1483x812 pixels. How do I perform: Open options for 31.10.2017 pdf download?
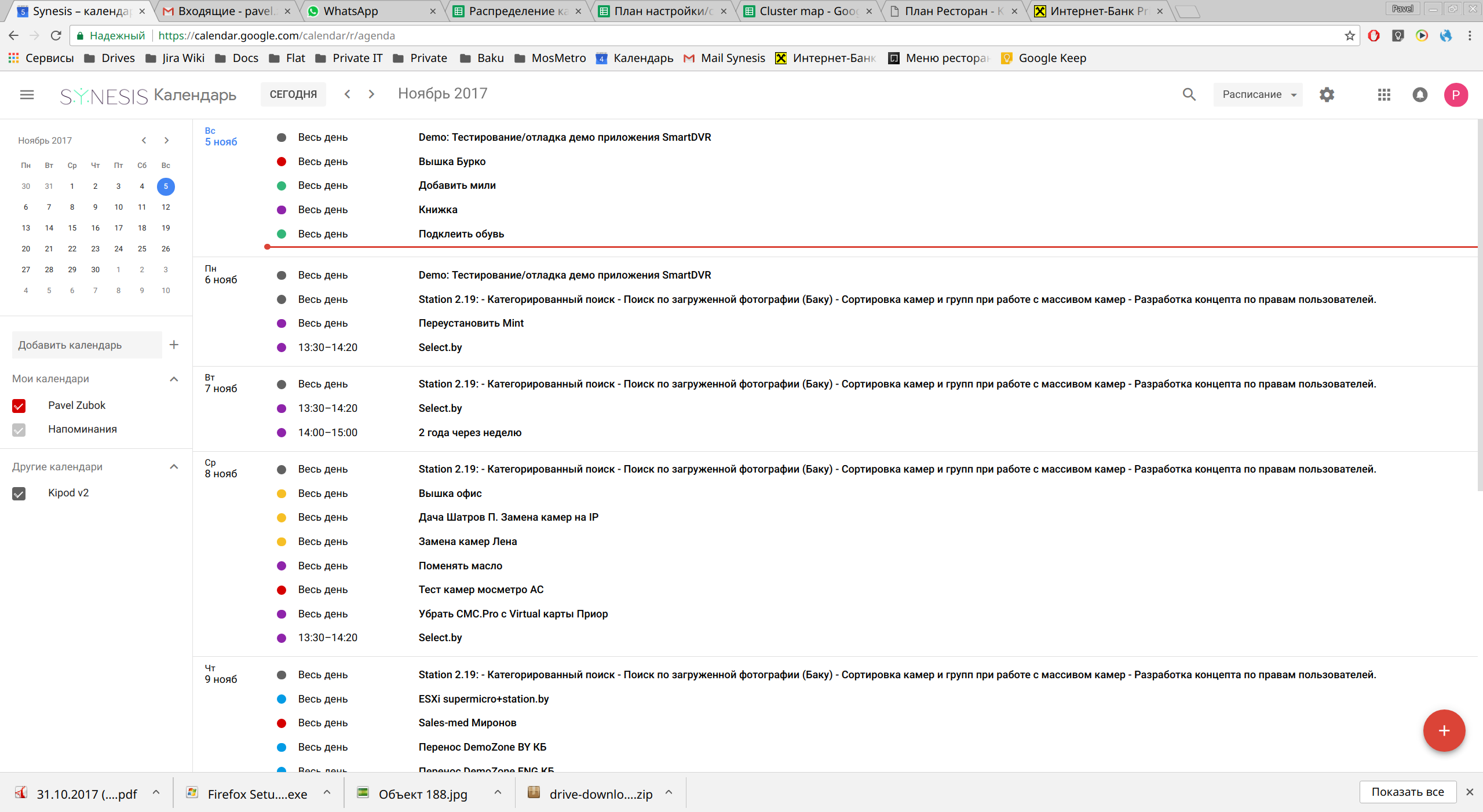(156, 792)
